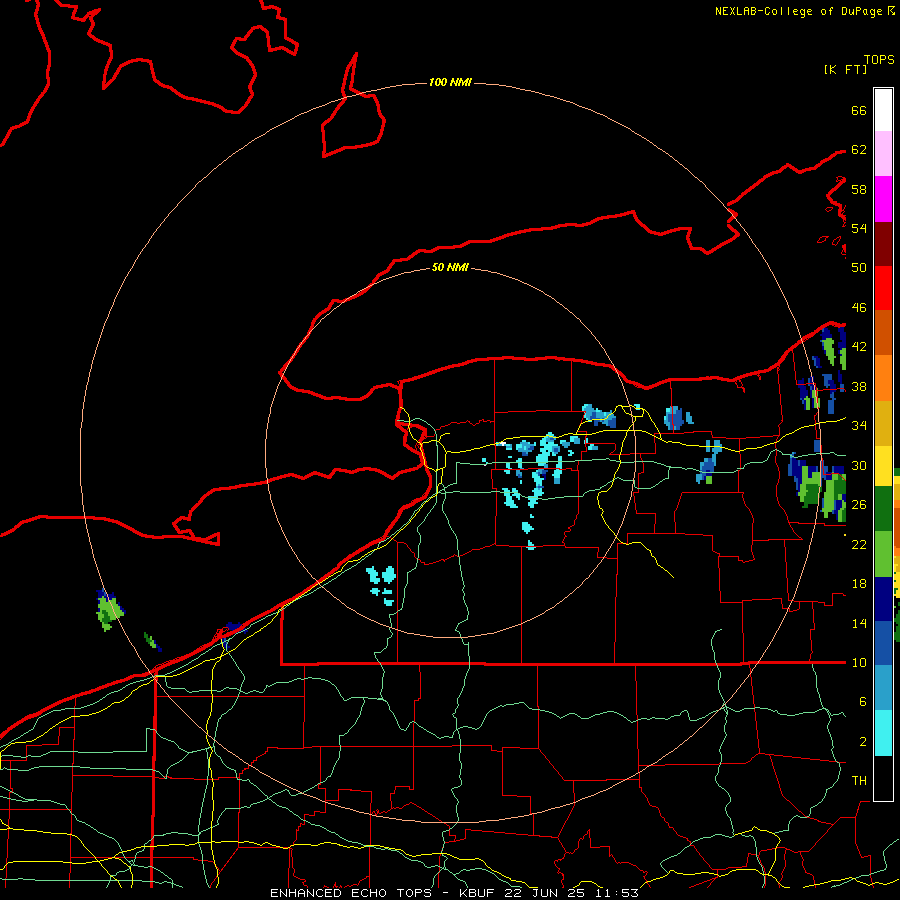Choose the light blue legend swatch
900x900 pixels.
click(883, 688)
